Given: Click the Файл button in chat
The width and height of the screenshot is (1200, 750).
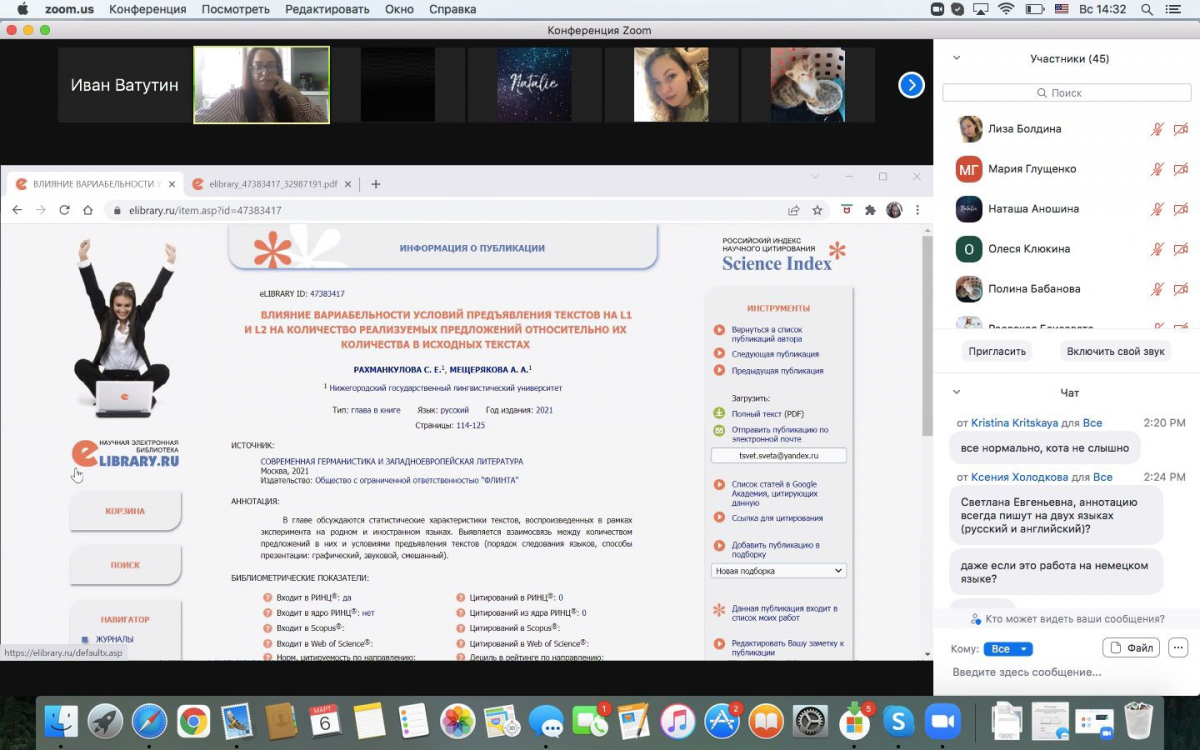Looking at the screenshot, I should (1131, 648).
